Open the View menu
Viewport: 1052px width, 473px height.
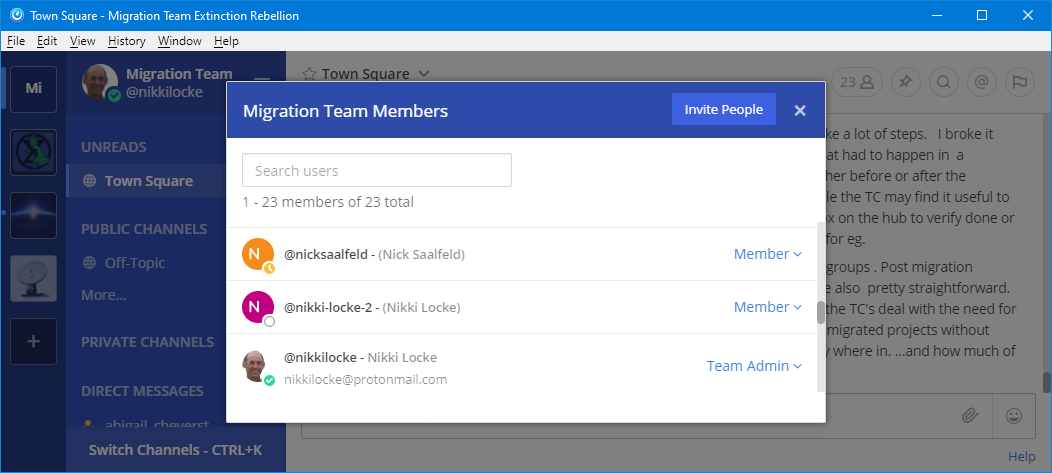(x=83, y=41)
